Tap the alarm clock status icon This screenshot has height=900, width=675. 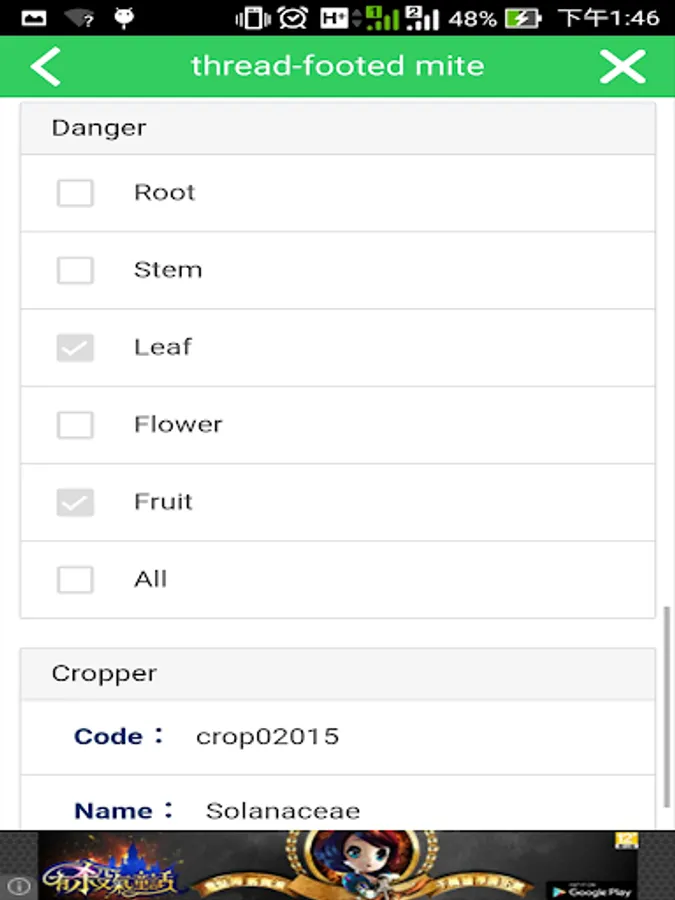point(292,18)
